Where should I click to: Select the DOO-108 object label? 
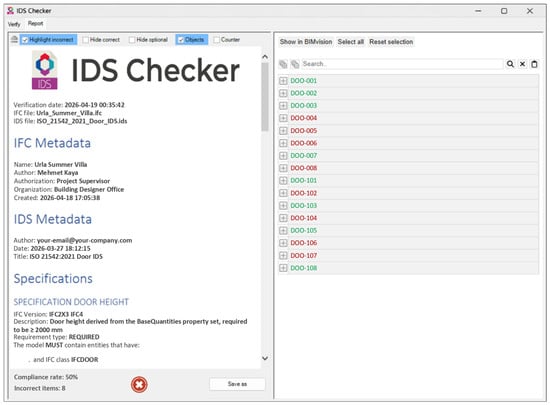coord(303,268)
